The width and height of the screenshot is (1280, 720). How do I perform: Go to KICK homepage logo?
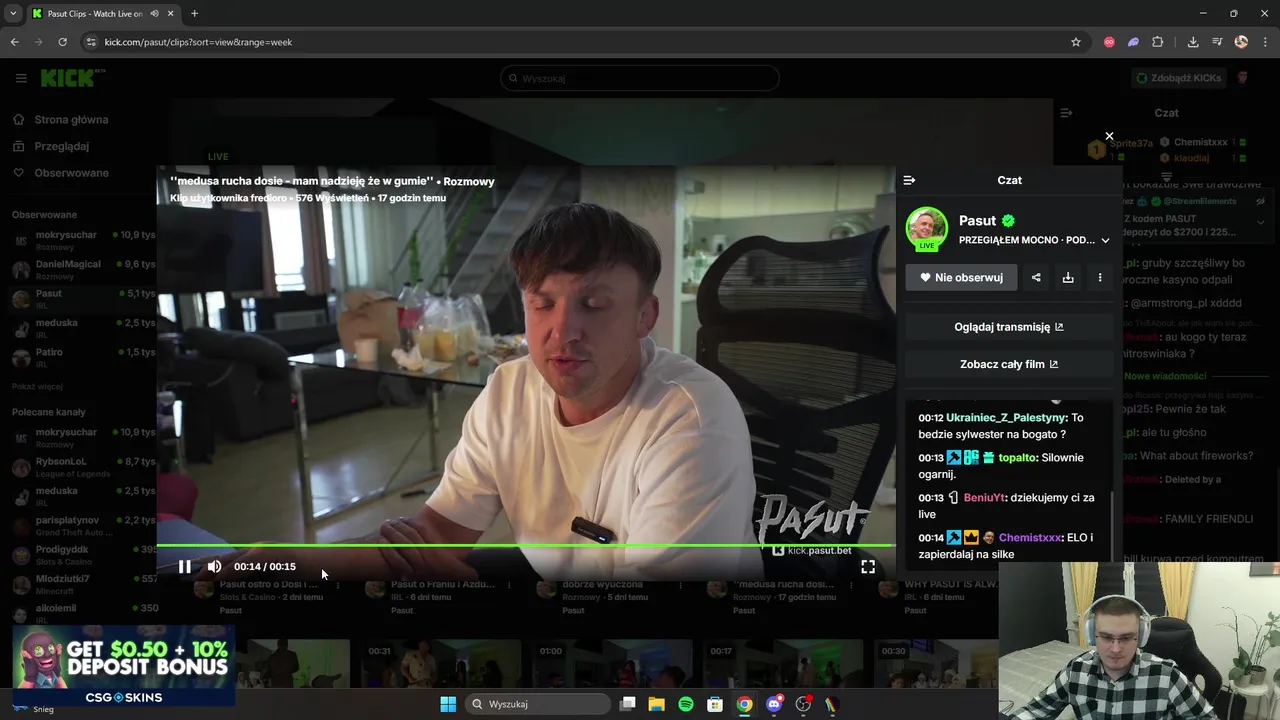click(72, 77)
